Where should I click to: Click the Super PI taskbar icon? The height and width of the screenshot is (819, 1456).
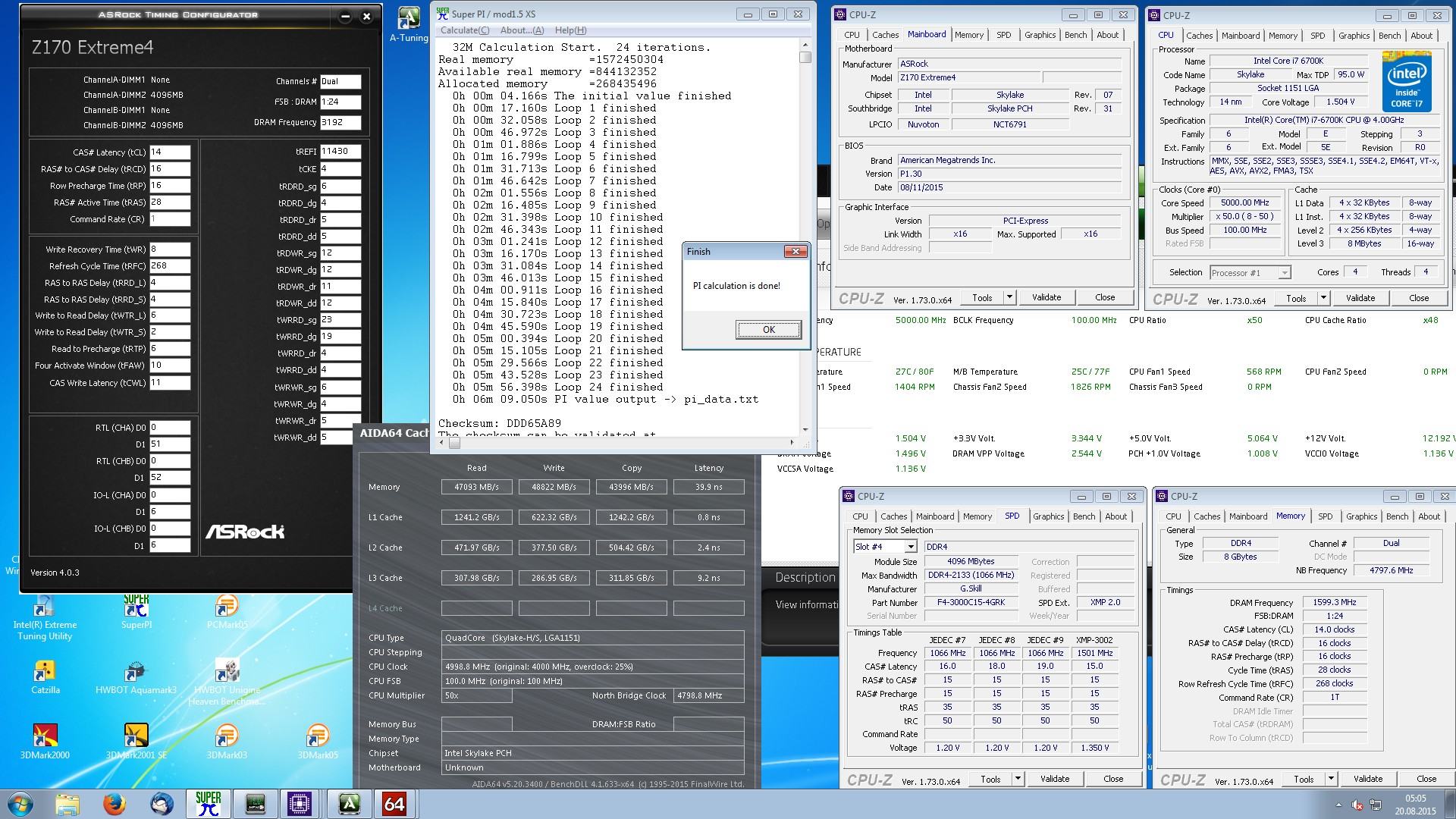click(x=208, y=803)
